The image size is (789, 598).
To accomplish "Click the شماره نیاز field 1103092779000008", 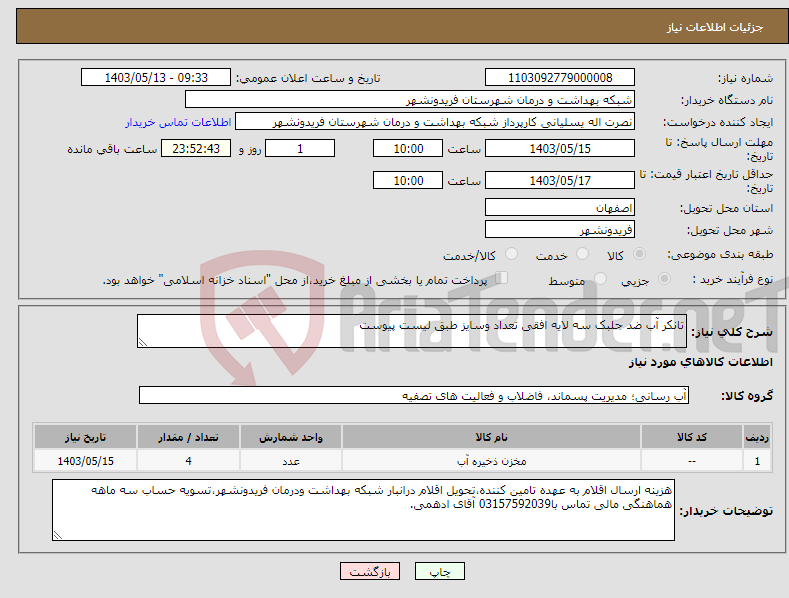I will [x=560, y=78].
